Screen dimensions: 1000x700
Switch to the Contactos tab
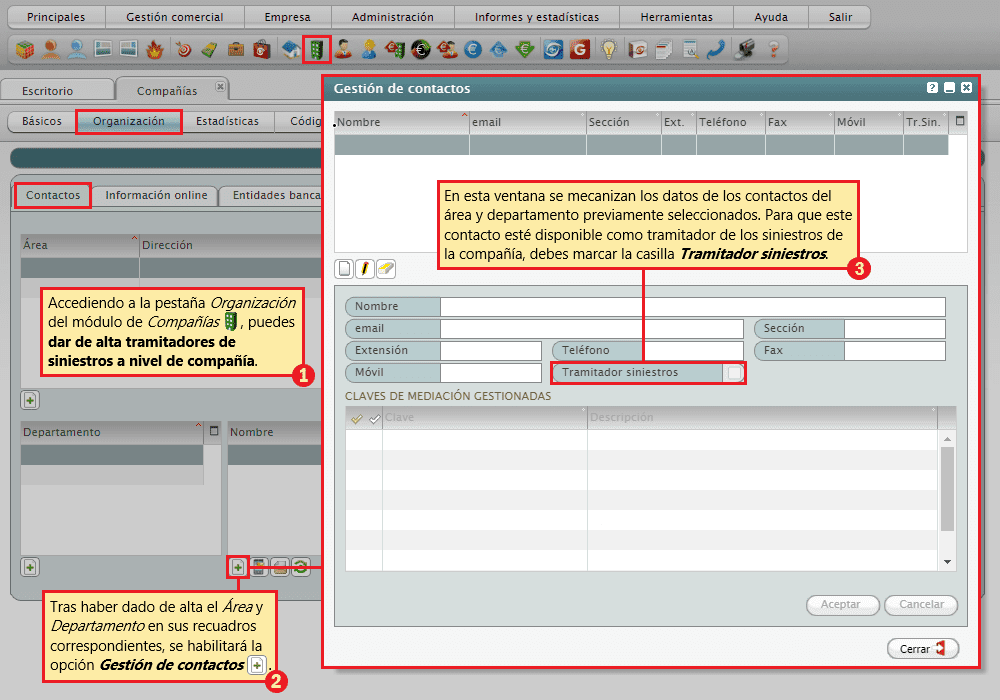pos(53,195)
